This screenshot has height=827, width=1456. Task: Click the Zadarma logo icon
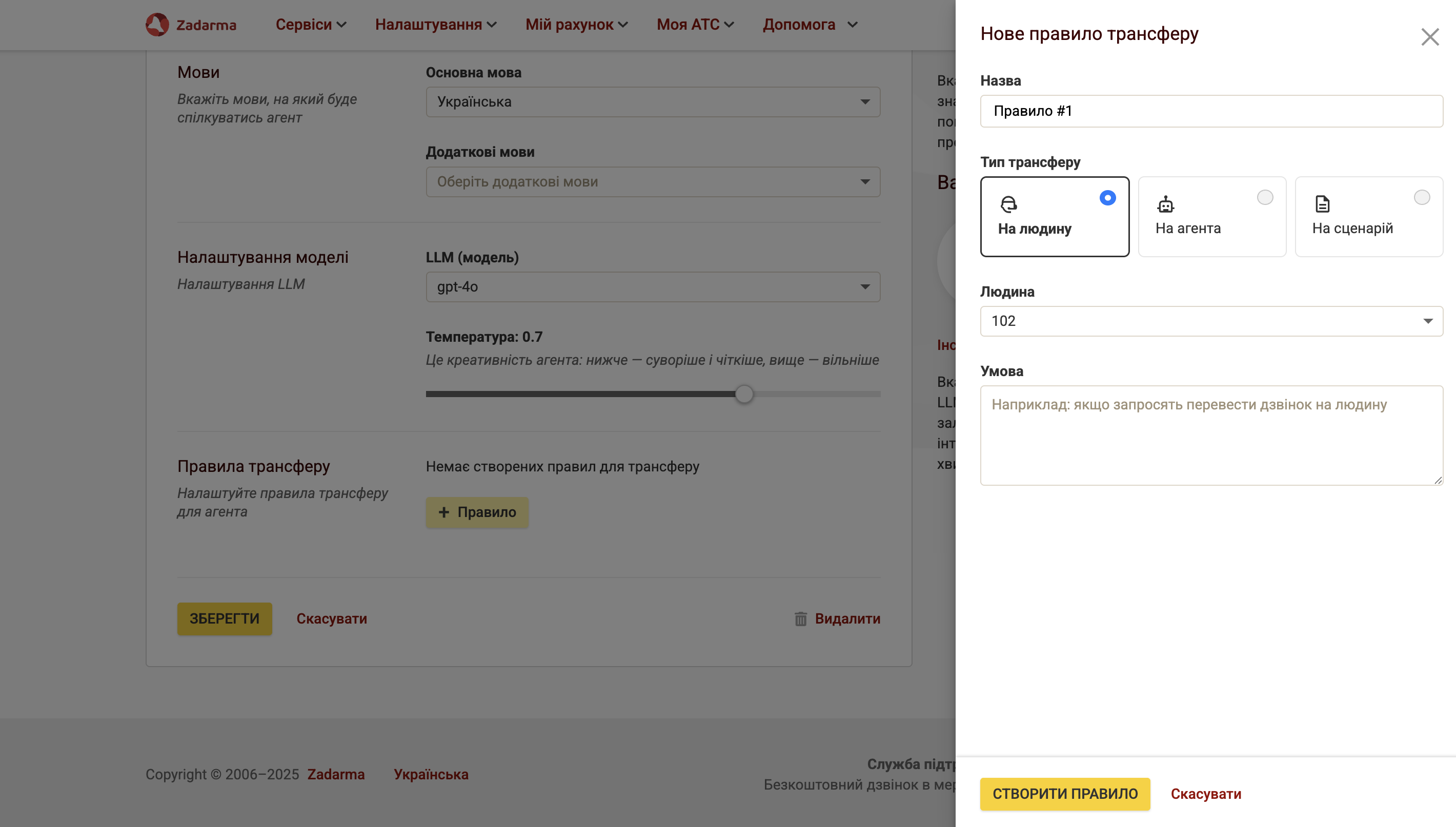[157, 25]
